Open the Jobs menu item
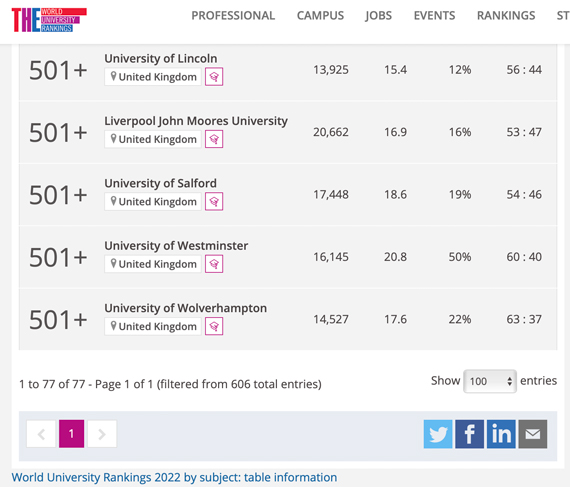 pyautogui.click(x=378, y=16)
